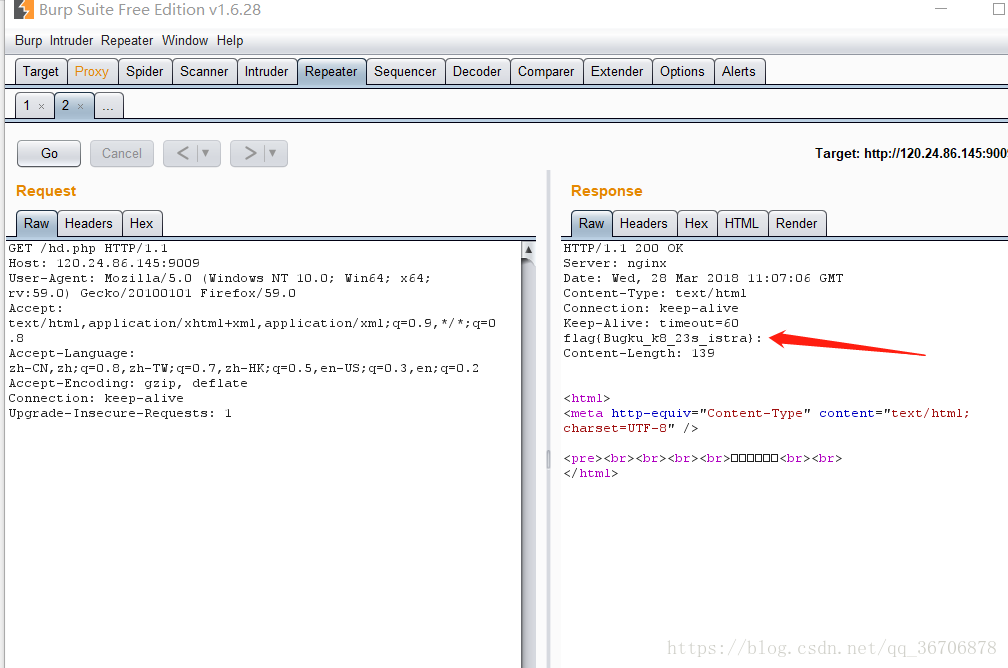This screenshot has height=668, width=1008.
Task: Click the Keep-Alive: timeout=60 header
Action: [651, 323]
